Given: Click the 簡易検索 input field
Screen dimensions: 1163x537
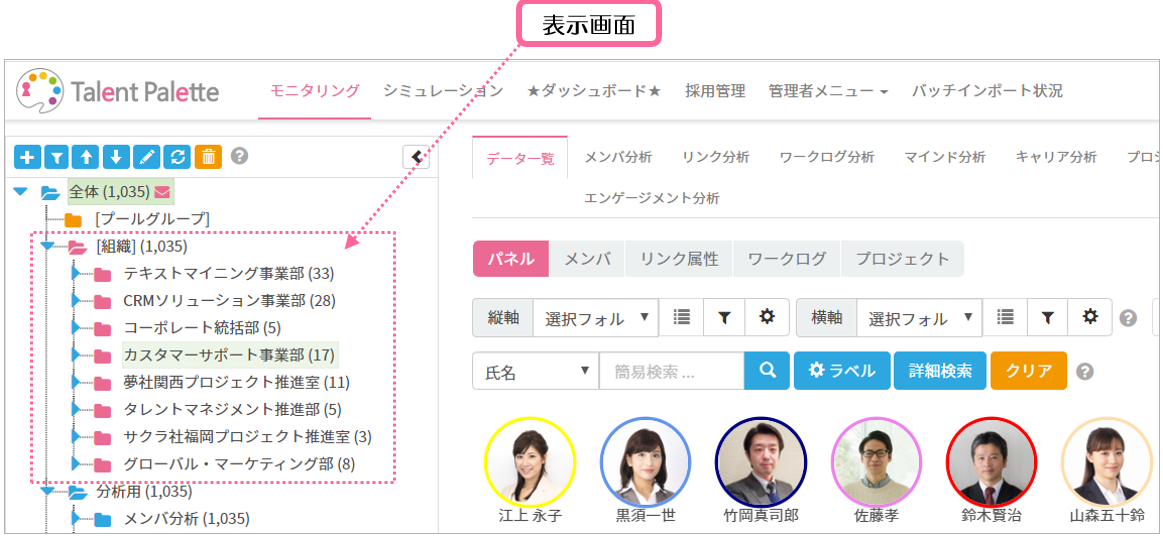Looking at the screenshot, I should 670,371.
